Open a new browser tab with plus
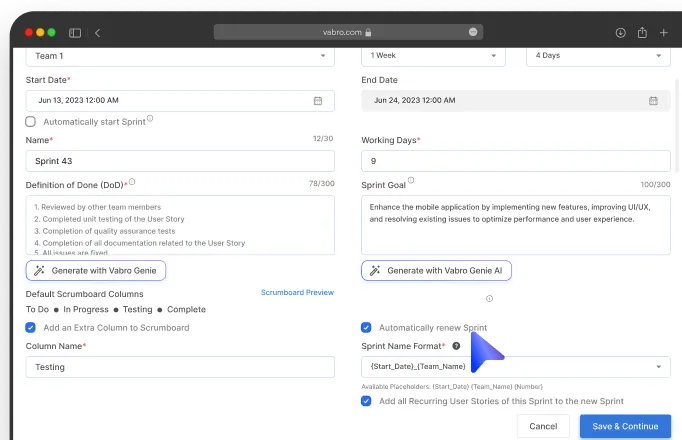The image size is (682, 440). point(663,32)
